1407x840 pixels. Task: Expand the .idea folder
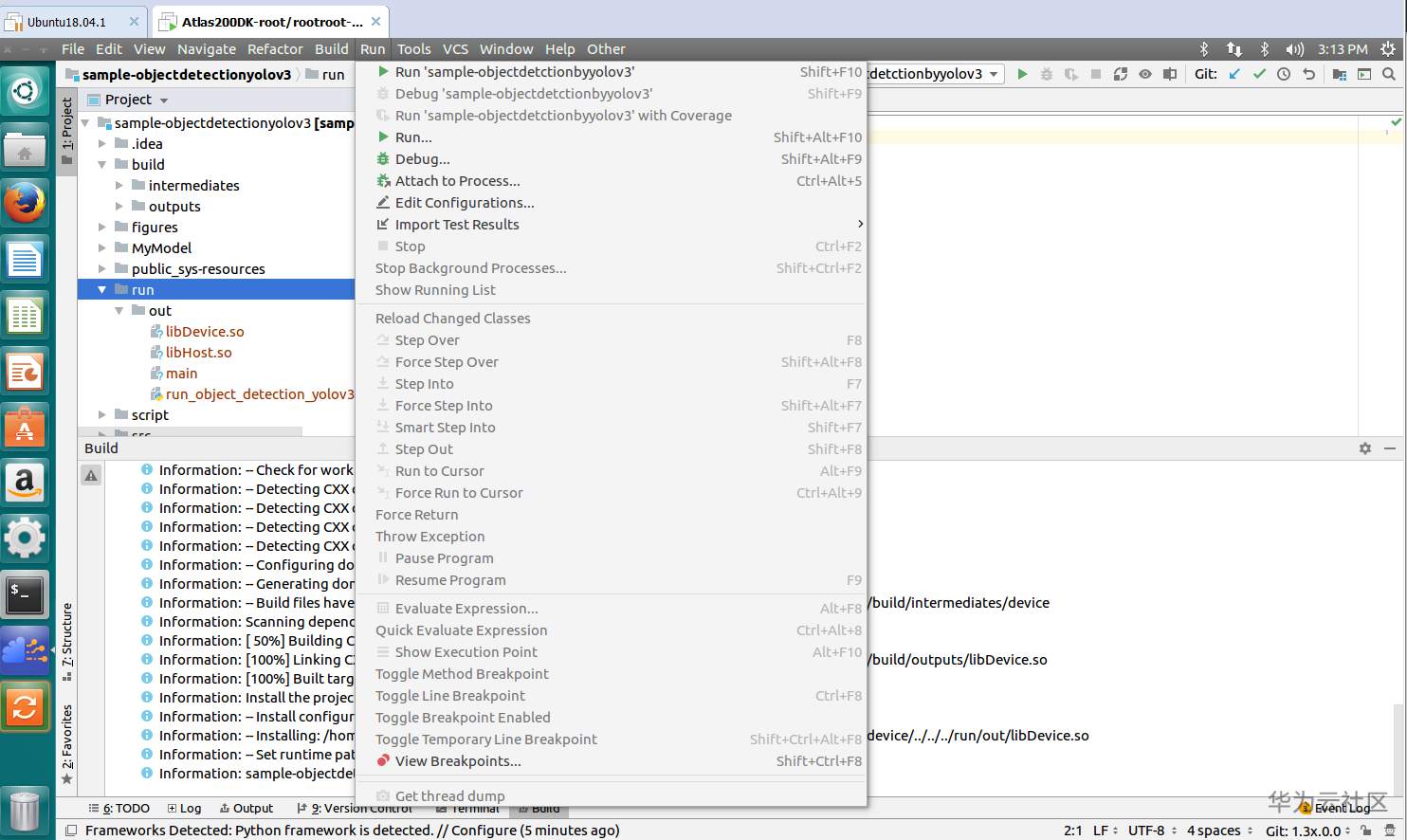102,144
